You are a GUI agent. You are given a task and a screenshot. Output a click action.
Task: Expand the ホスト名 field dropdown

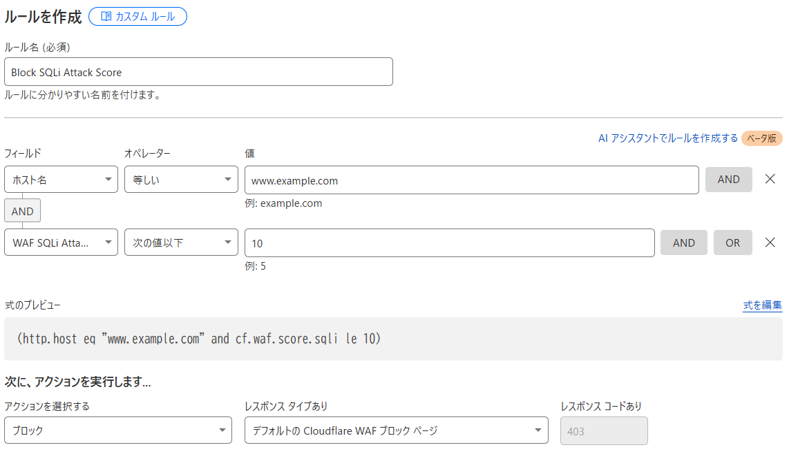click(61, 180)
